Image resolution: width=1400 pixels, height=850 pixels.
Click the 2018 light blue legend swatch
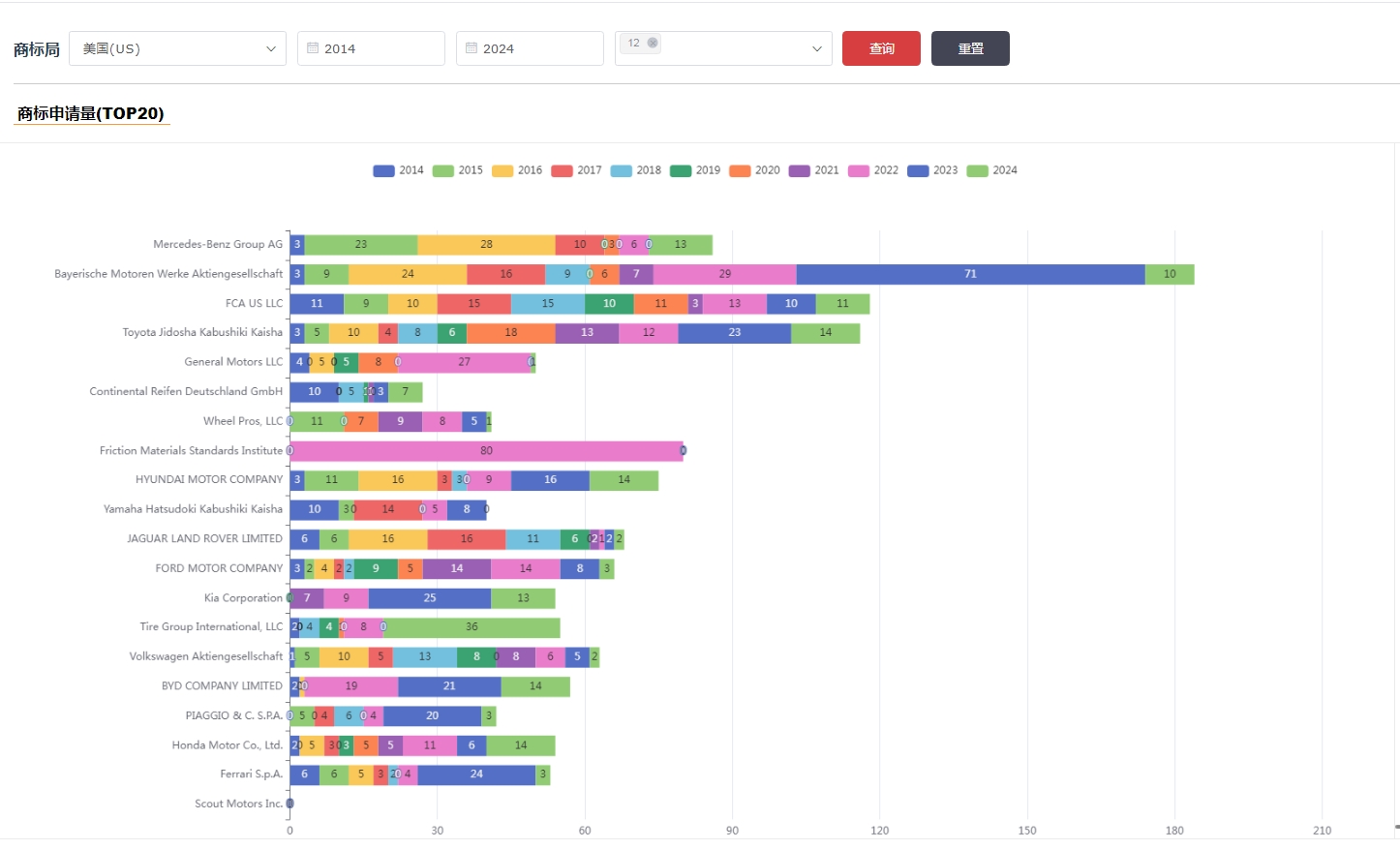tap(622, 171)
